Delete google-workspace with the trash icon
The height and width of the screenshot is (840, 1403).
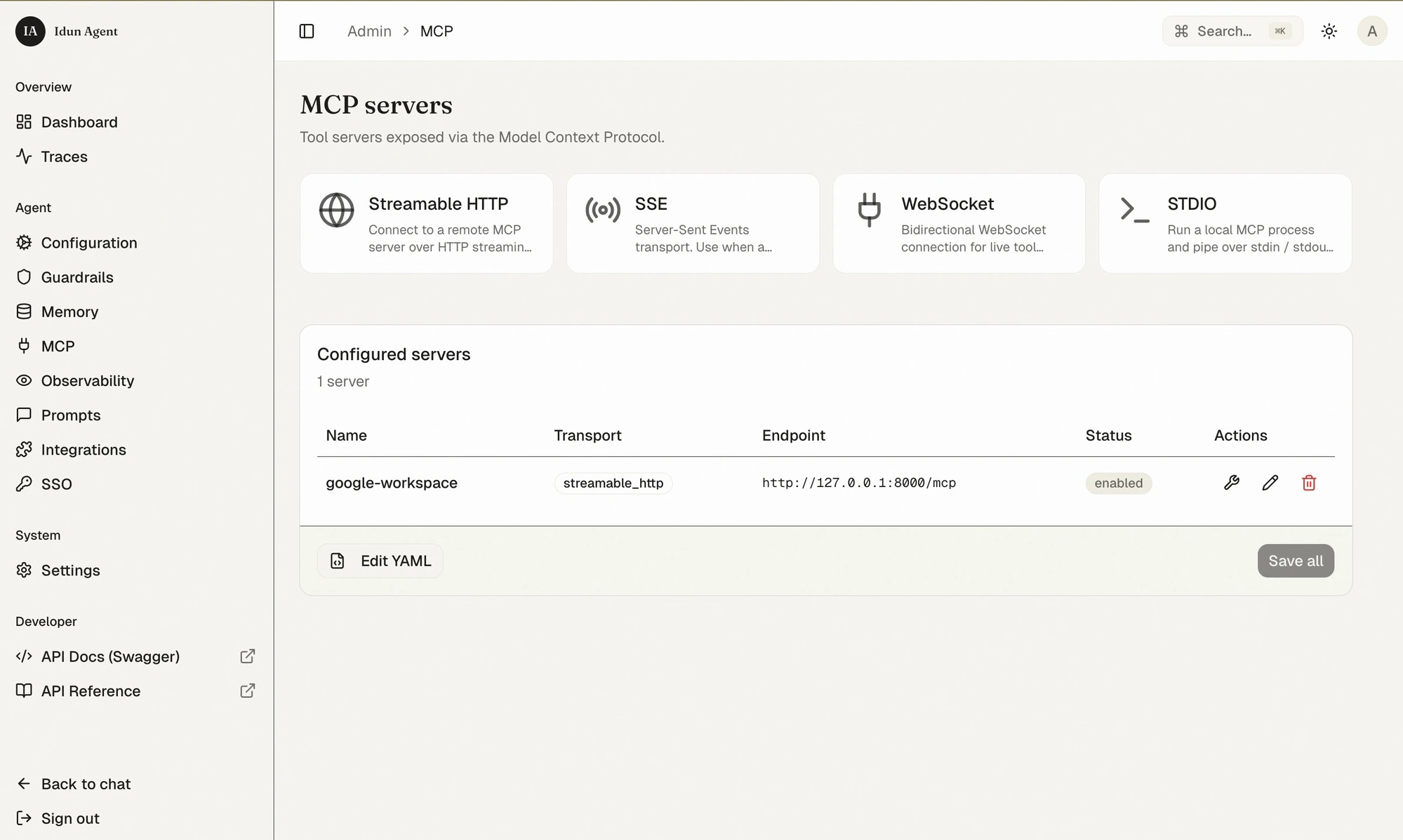coord(1308,482)
